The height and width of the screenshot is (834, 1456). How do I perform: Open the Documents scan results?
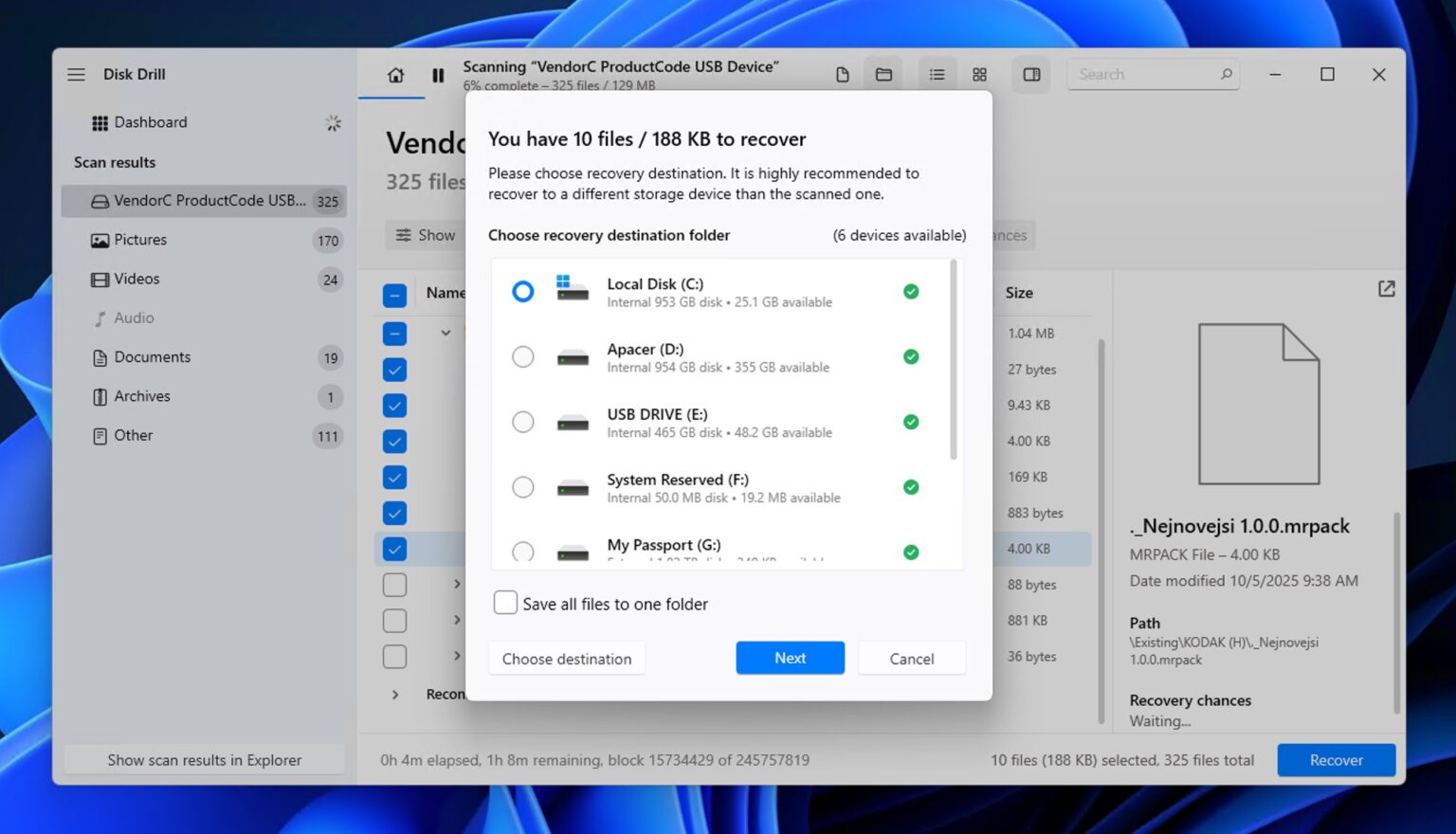(152, 357)
